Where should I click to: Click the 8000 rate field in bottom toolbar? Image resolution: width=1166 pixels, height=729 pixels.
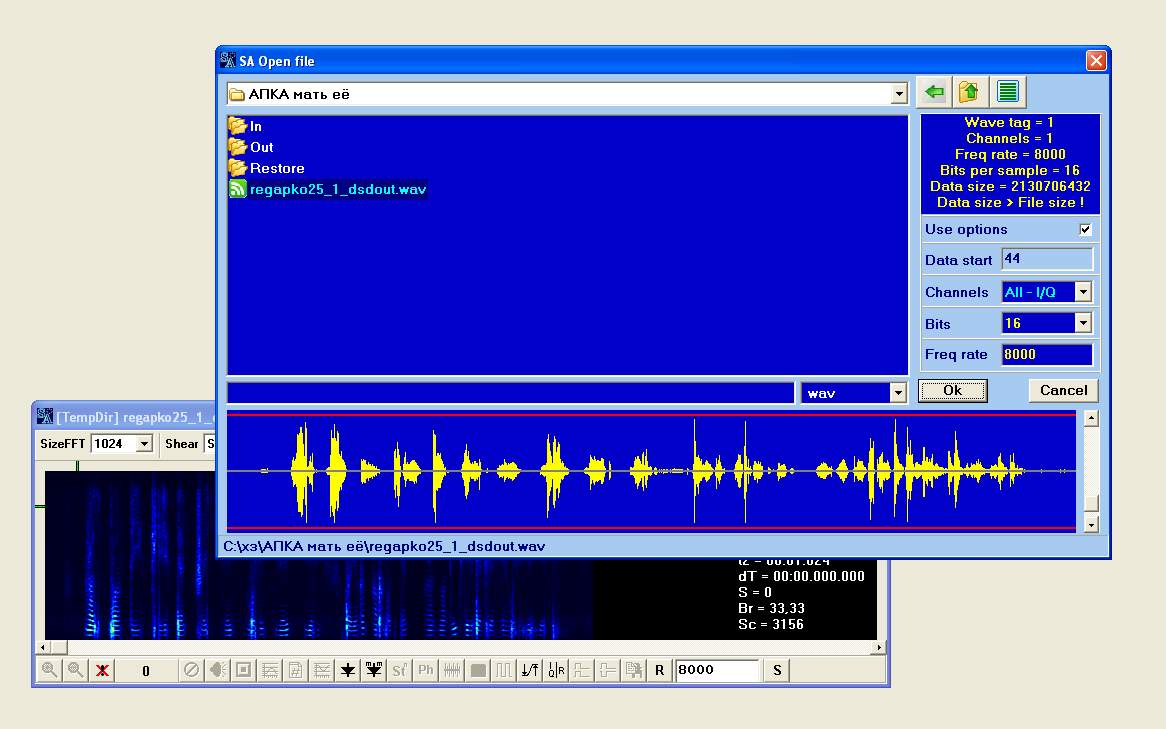pyautogui.click(x=717, y=669)
